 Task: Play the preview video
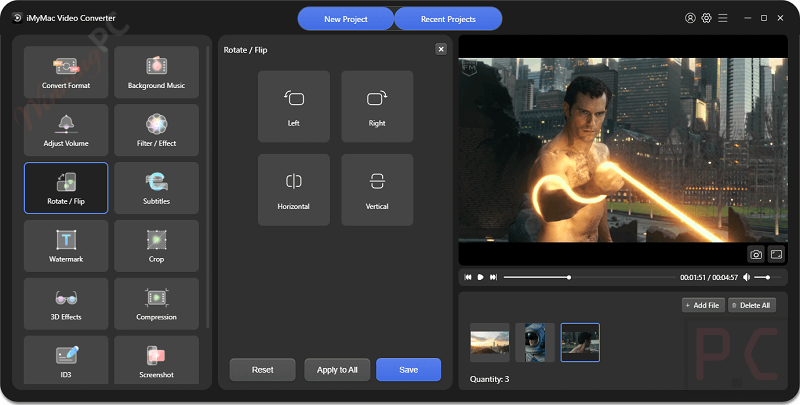point(480,277)
